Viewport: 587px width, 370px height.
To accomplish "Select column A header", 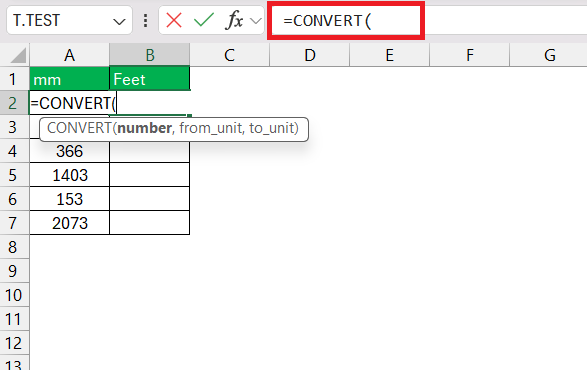I will 69,55.
